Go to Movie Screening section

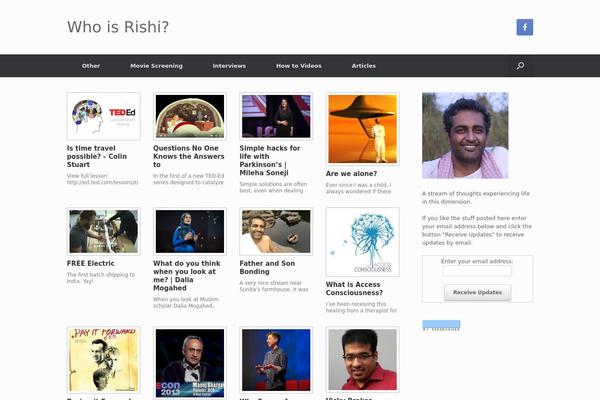pos(157,66)
